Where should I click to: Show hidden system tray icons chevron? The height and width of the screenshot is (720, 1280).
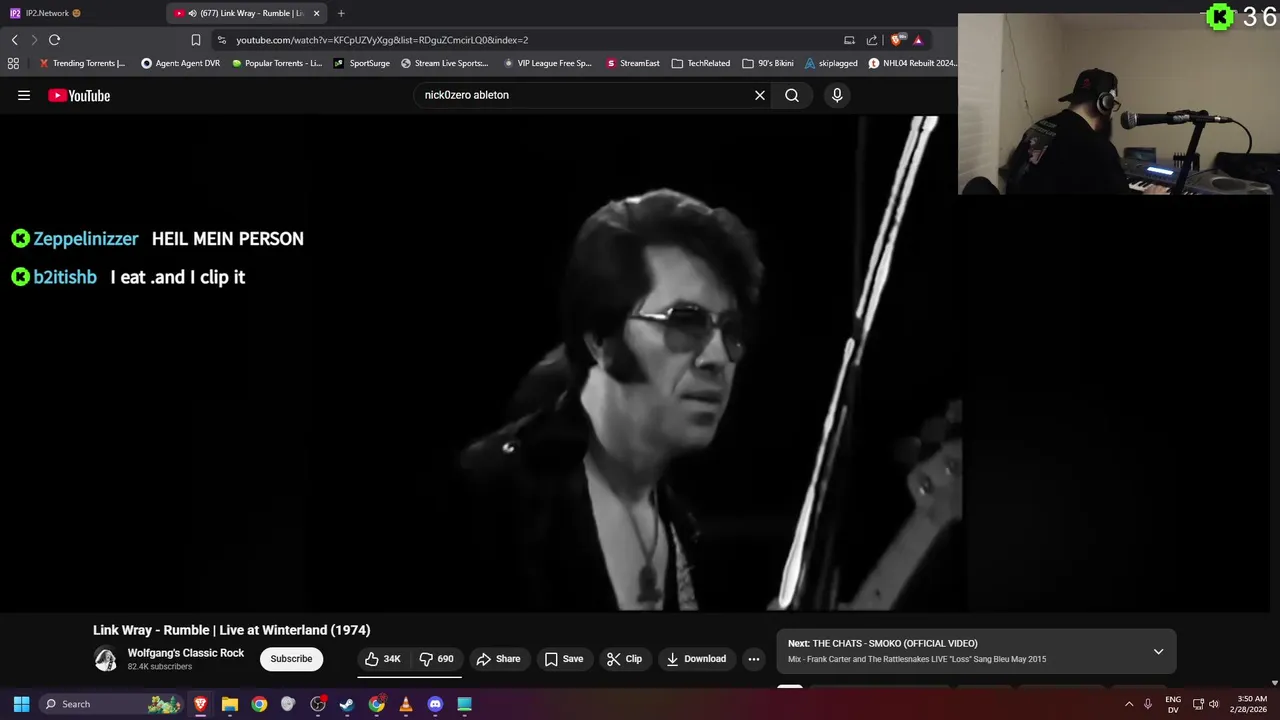click(x=1129, y=704)
